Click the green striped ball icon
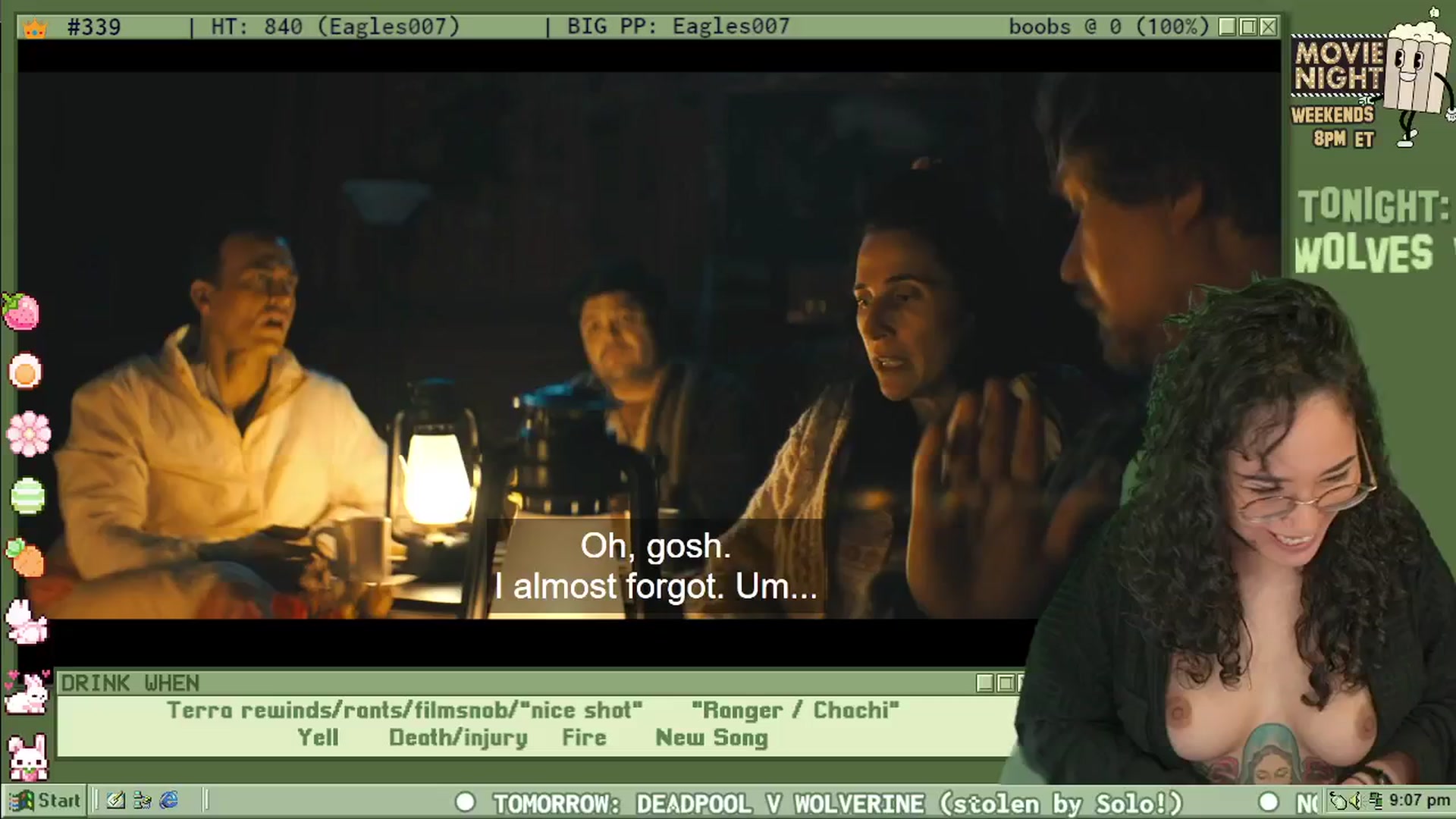 click(x=27, y=497)
